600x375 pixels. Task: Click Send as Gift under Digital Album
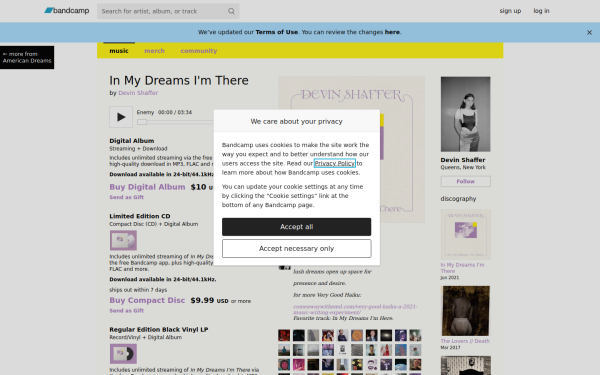tap(127, 197)
